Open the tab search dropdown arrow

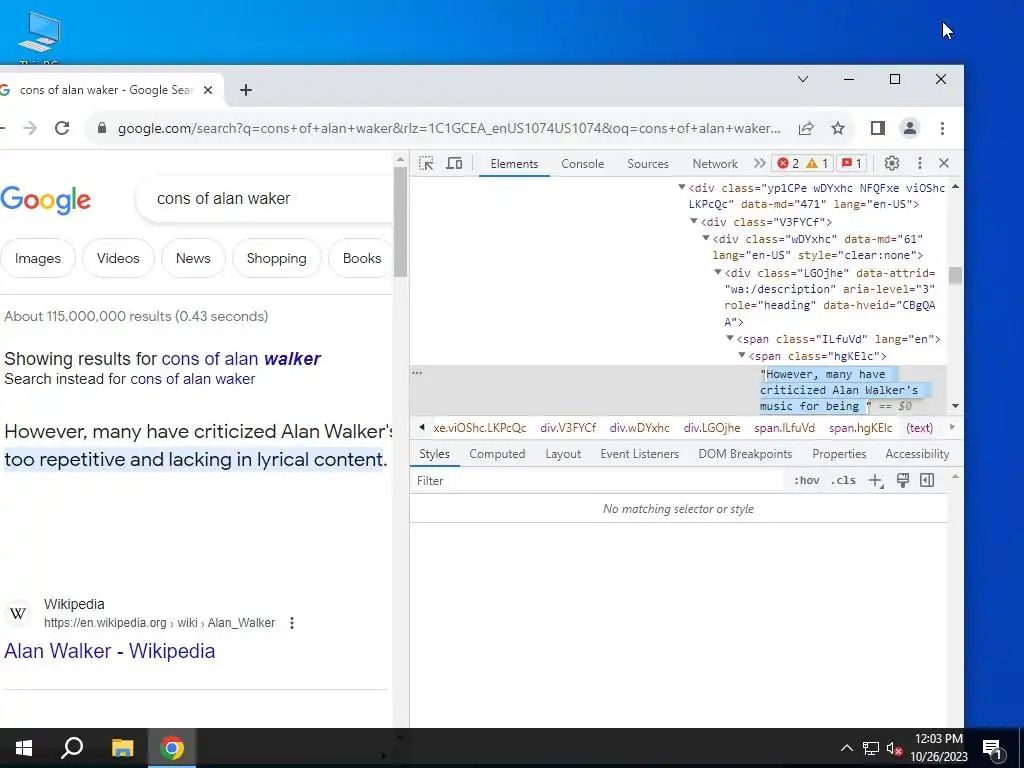[803, 79]
